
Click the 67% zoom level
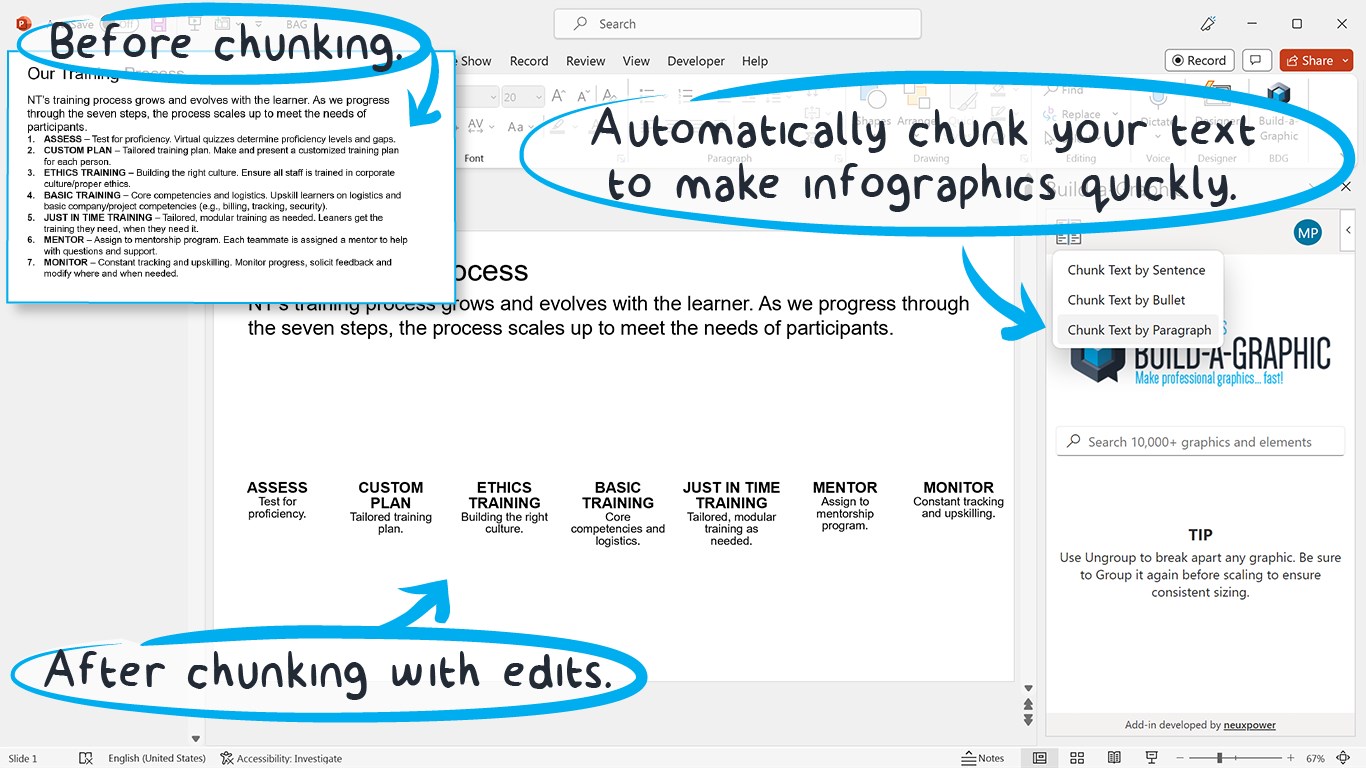1315,758
